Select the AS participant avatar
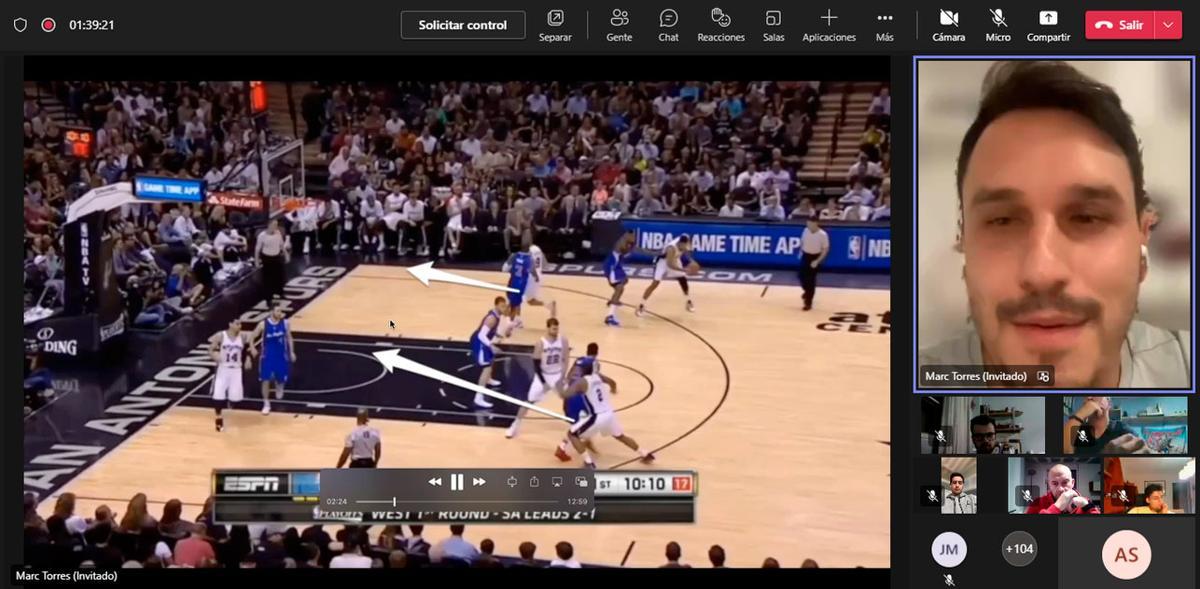The height and width of the screenshot is (589, 1200). 1126,555
